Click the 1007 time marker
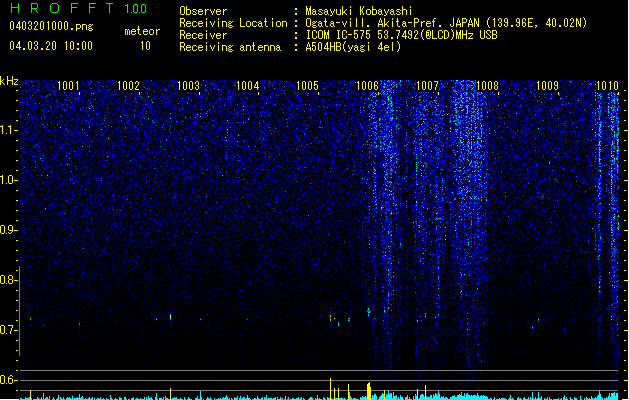This screenshot has width=629, height=400. [x=427, y=85]
